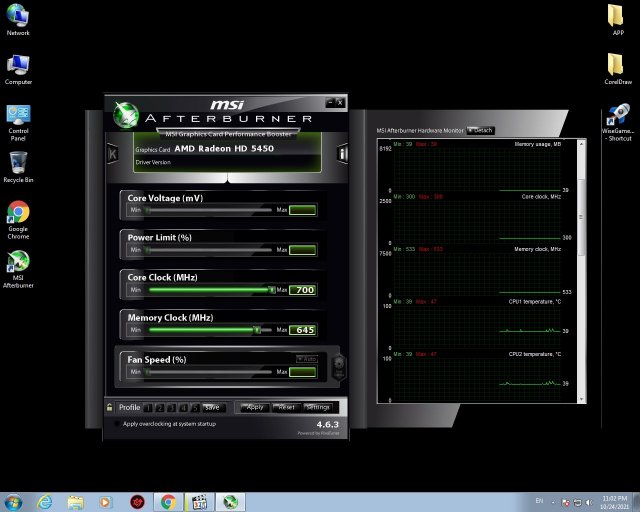This screenshot has height=512, width=640.
Task: Open MSI Afterburner taskbar icon
Action: tap(230, 501)
